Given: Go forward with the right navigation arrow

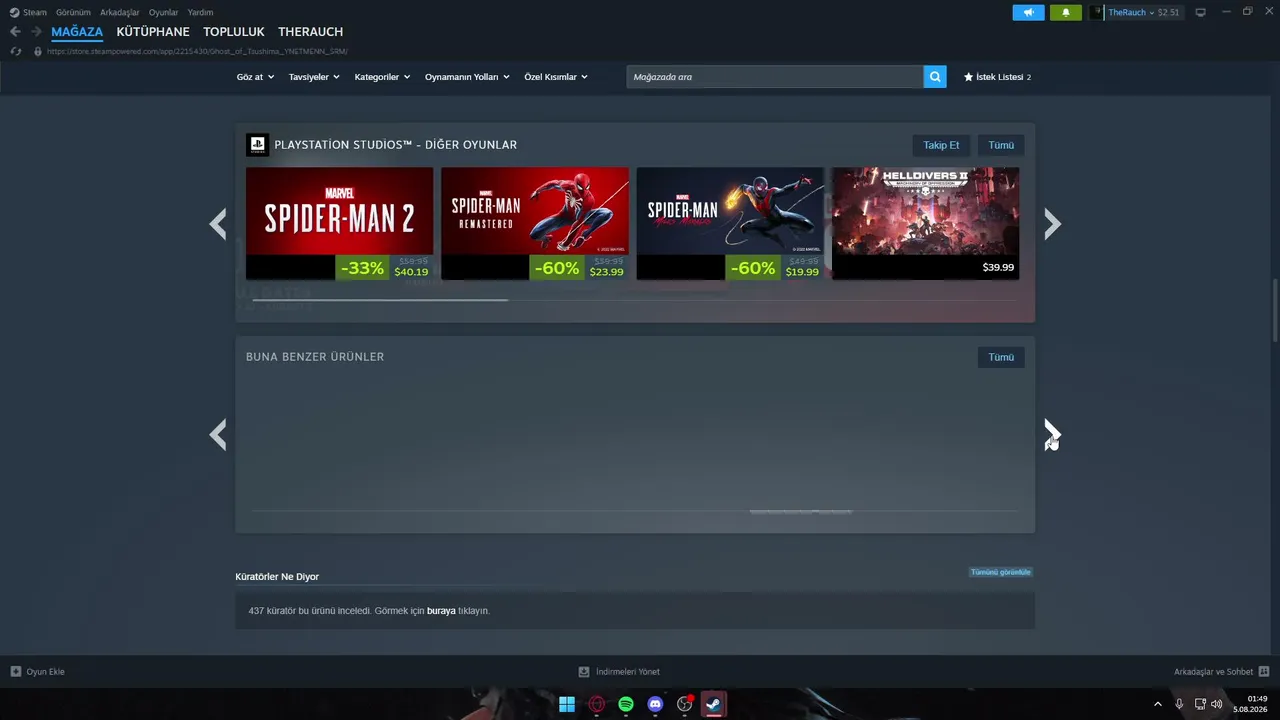Looking at the screenshot, I should (36, 32).
